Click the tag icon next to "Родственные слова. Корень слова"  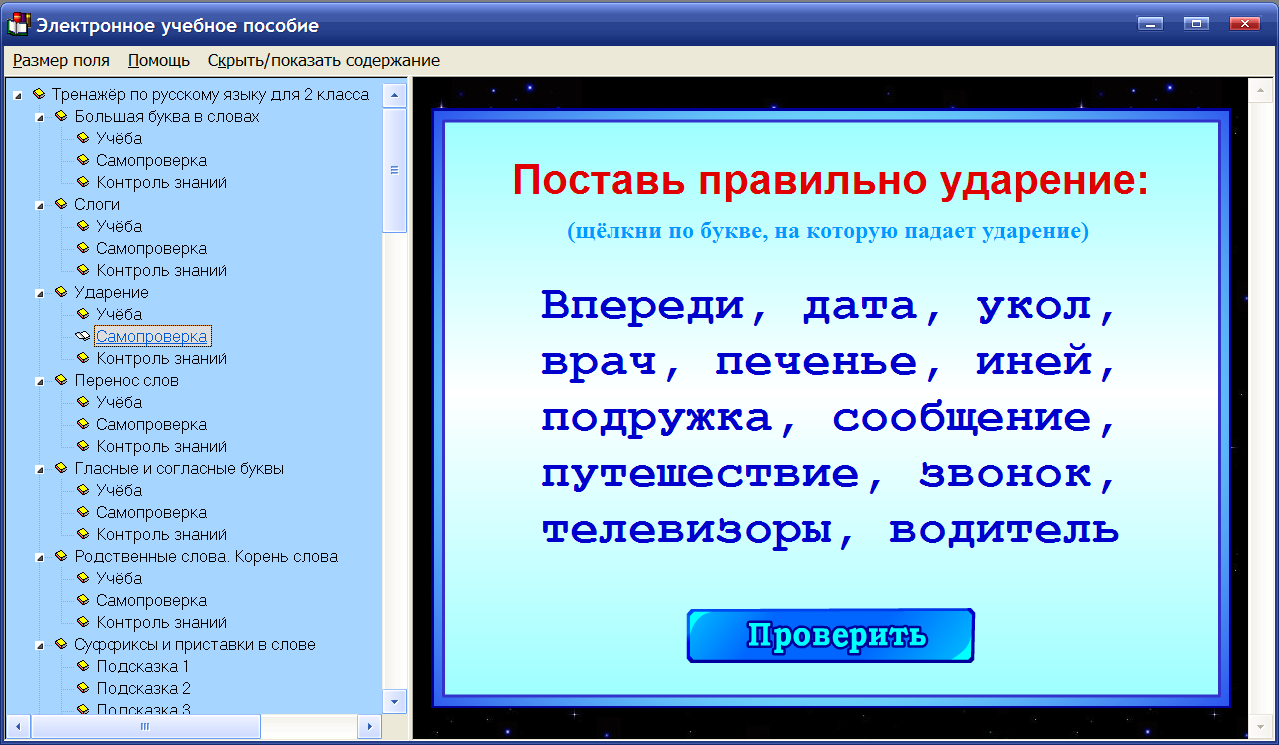[60, 556]
